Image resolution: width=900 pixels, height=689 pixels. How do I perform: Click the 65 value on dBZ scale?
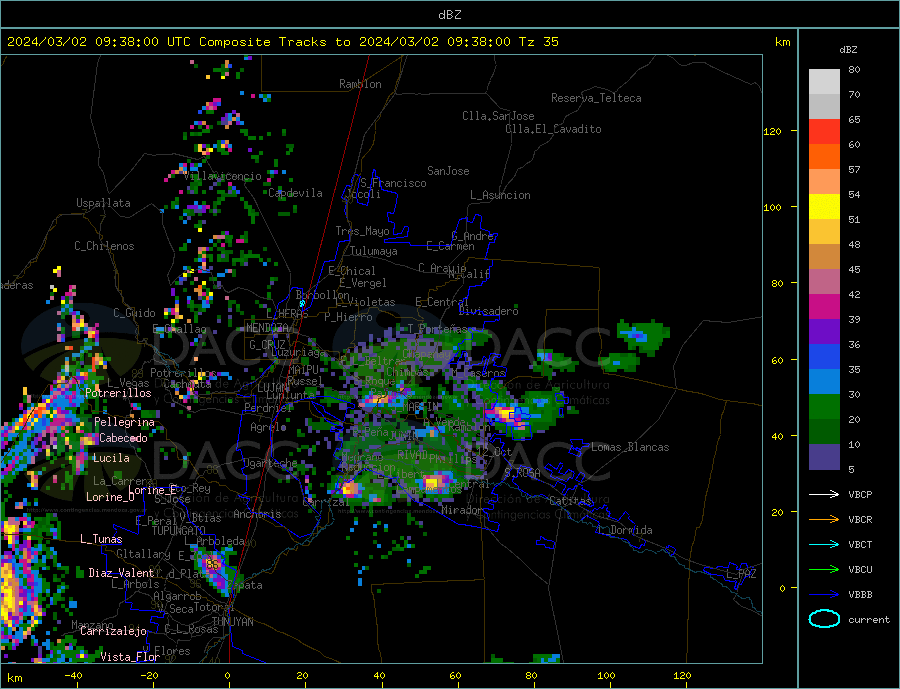pyautogui.click(x=854, y=119)
